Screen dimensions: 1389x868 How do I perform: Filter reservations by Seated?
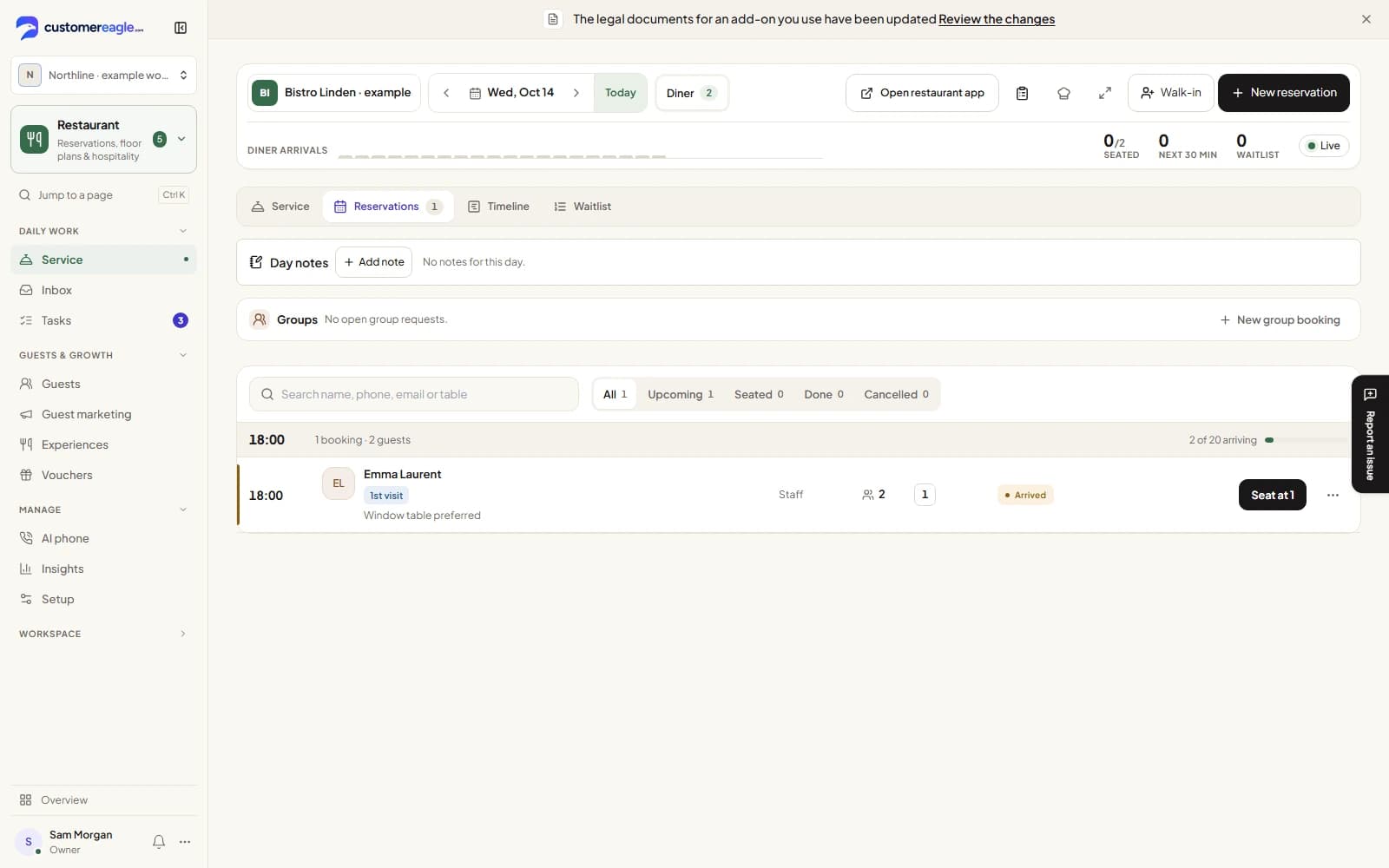click(759, 394)
